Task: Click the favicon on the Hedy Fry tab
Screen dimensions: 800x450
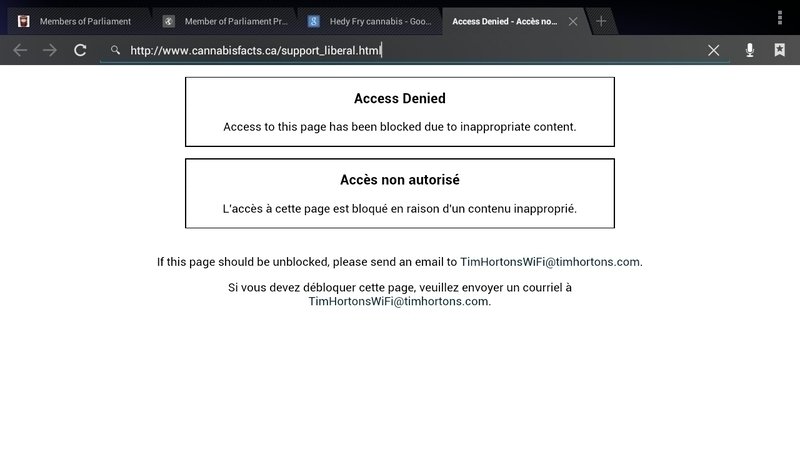Action: [314, 21]
